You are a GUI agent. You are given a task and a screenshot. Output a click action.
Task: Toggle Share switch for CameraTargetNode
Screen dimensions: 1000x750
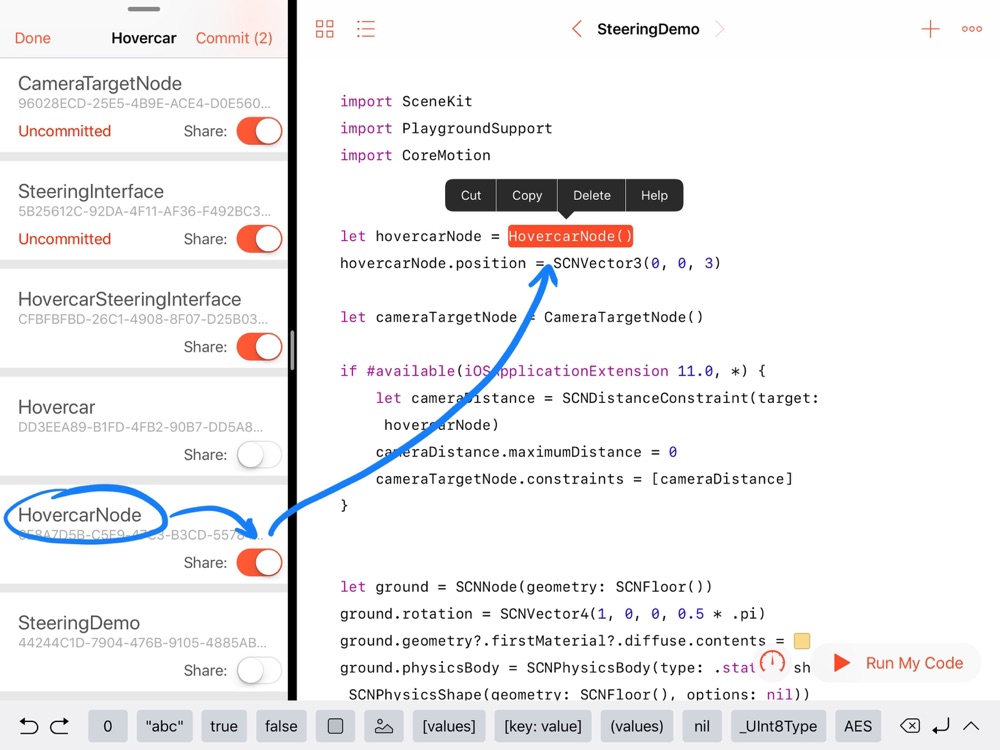260,131
